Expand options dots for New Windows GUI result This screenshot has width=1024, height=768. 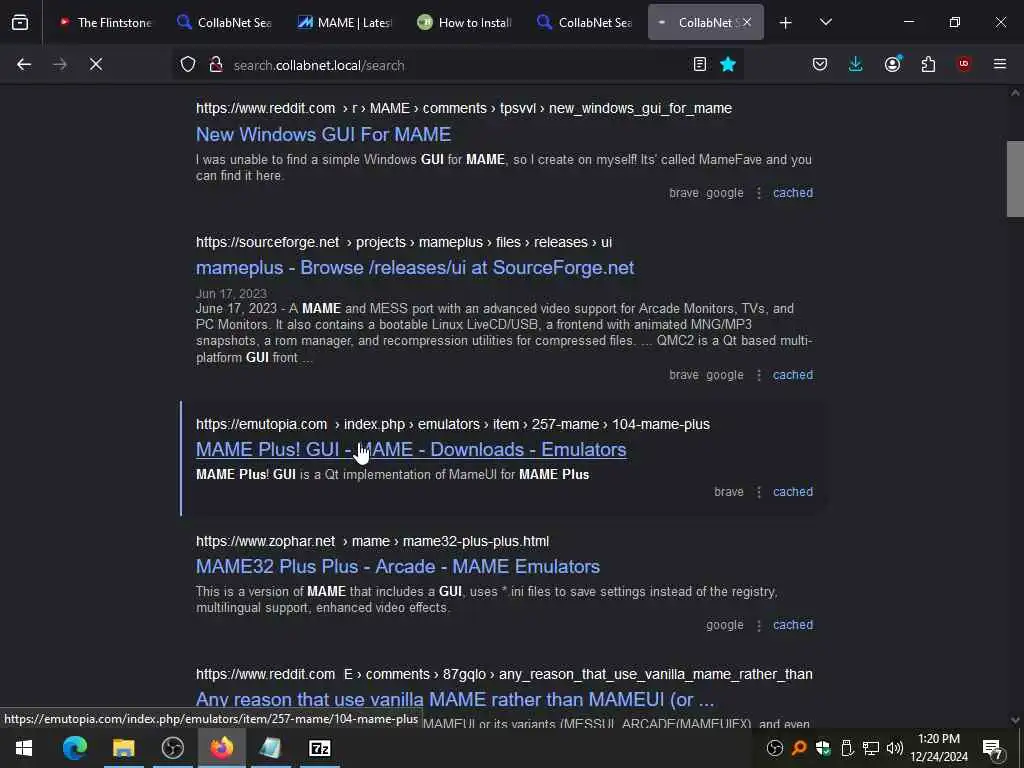[758, 193]
